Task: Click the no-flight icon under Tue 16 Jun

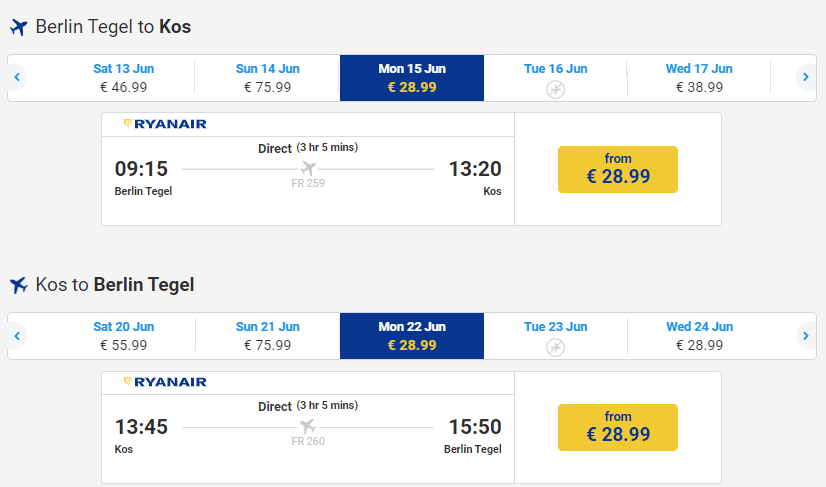Action: [x=555, y=90]
